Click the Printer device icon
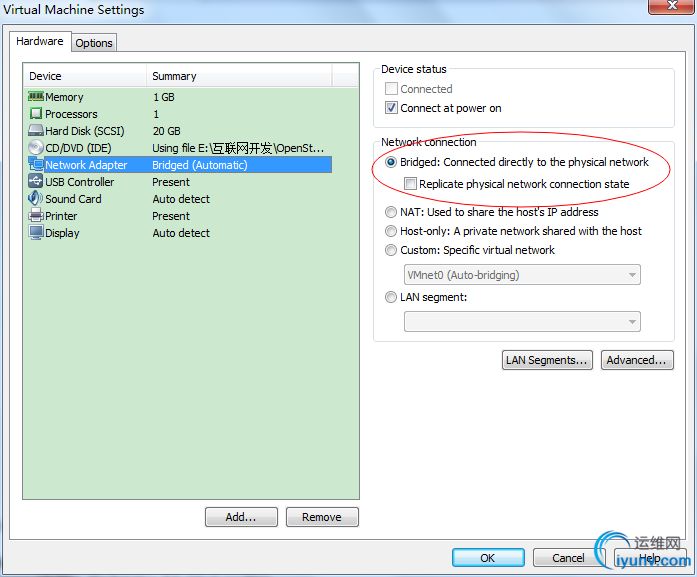 [x=36, y=215]
